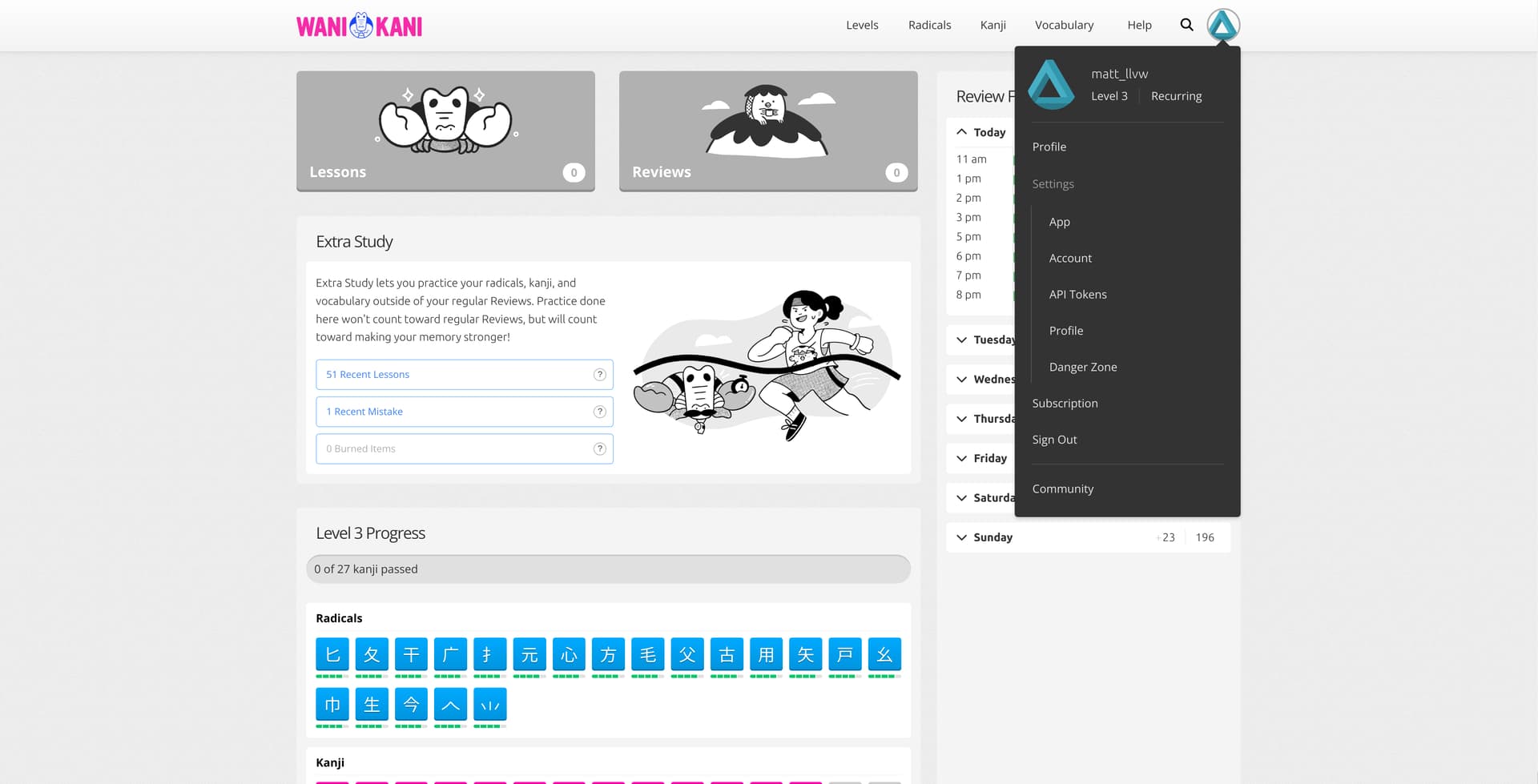Open the Kanji navigation menu

[992, 25]
